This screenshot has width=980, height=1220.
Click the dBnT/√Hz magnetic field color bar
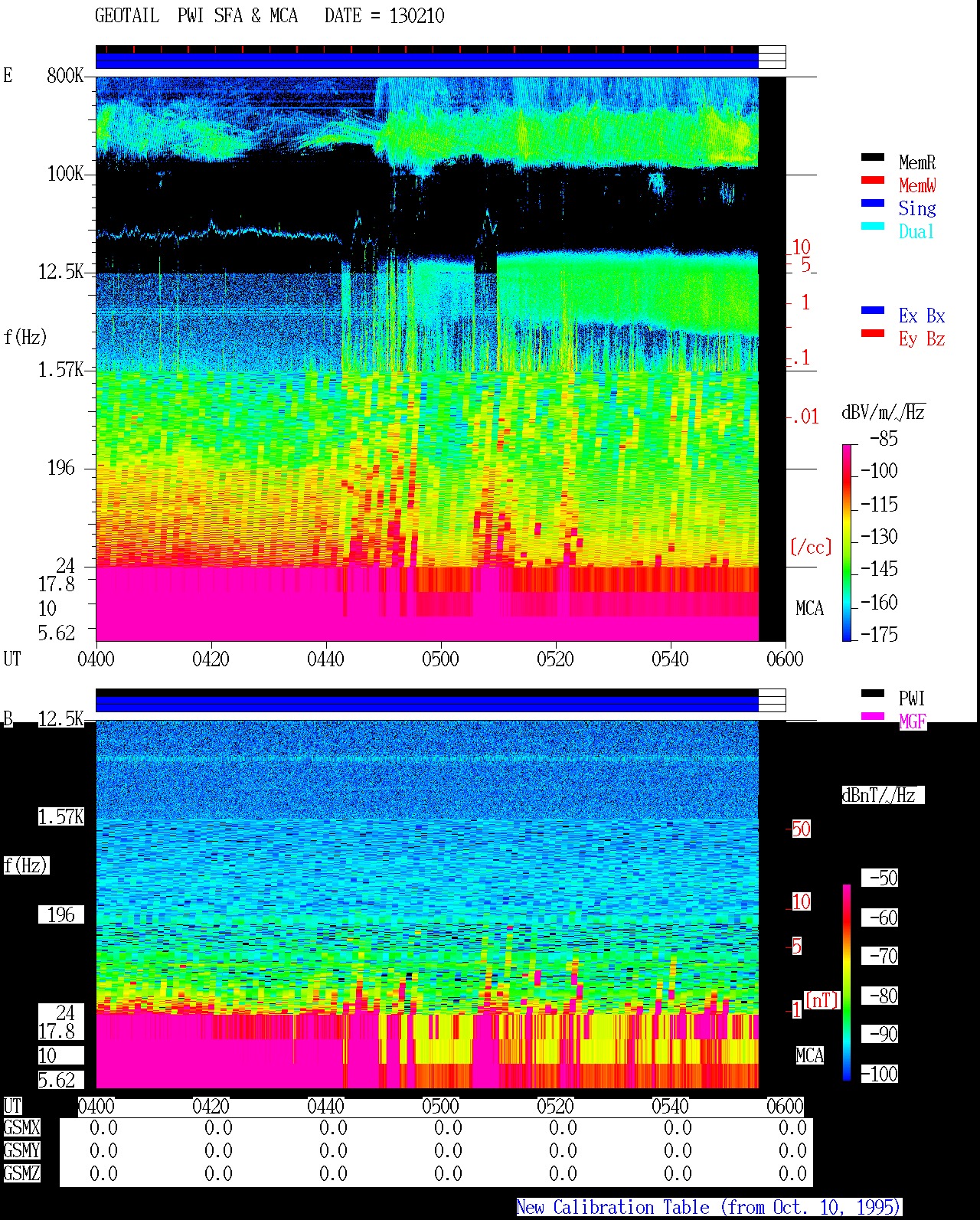[x=847, y=983]
